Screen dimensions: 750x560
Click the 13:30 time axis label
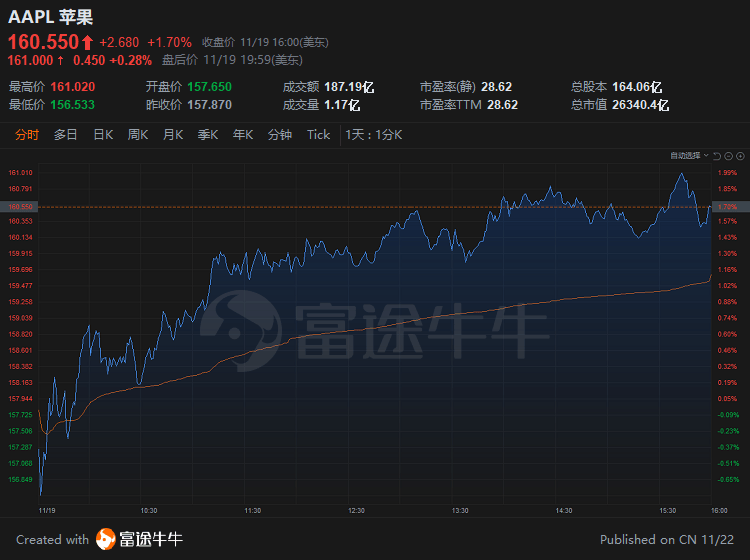pyautogui.click(x=460, y=511)
